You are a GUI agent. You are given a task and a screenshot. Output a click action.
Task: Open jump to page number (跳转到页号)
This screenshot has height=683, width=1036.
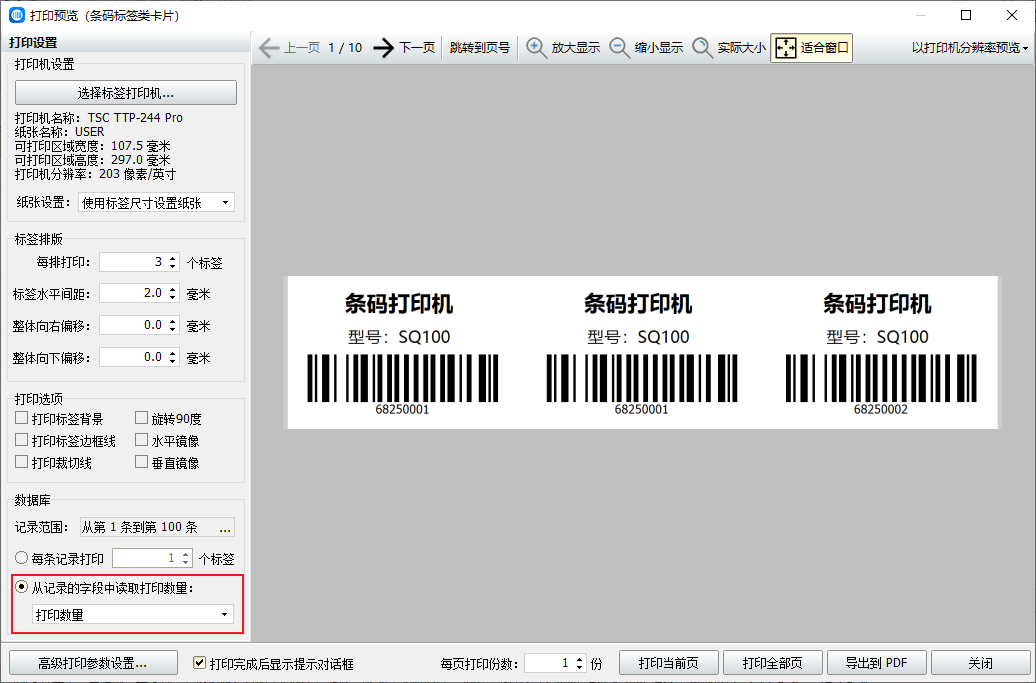480,48
